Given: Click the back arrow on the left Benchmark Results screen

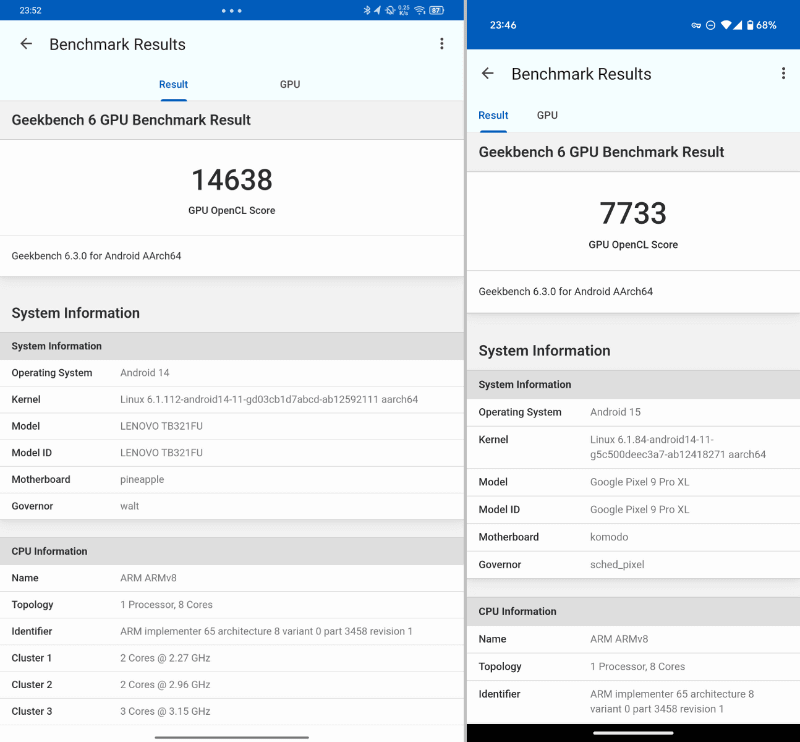Looking at the screenshot, I should pos(26,44).
